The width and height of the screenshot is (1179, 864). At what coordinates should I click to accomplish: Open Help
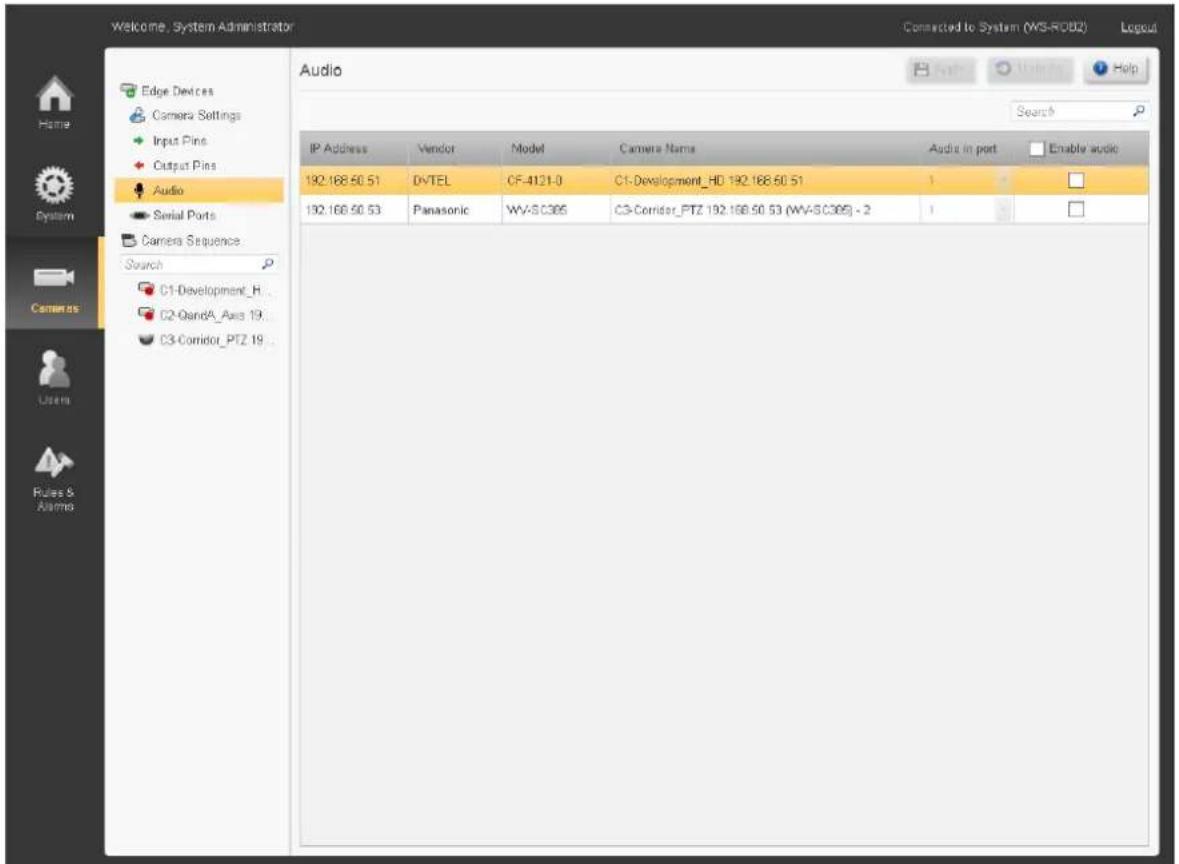coord(1117,68)
